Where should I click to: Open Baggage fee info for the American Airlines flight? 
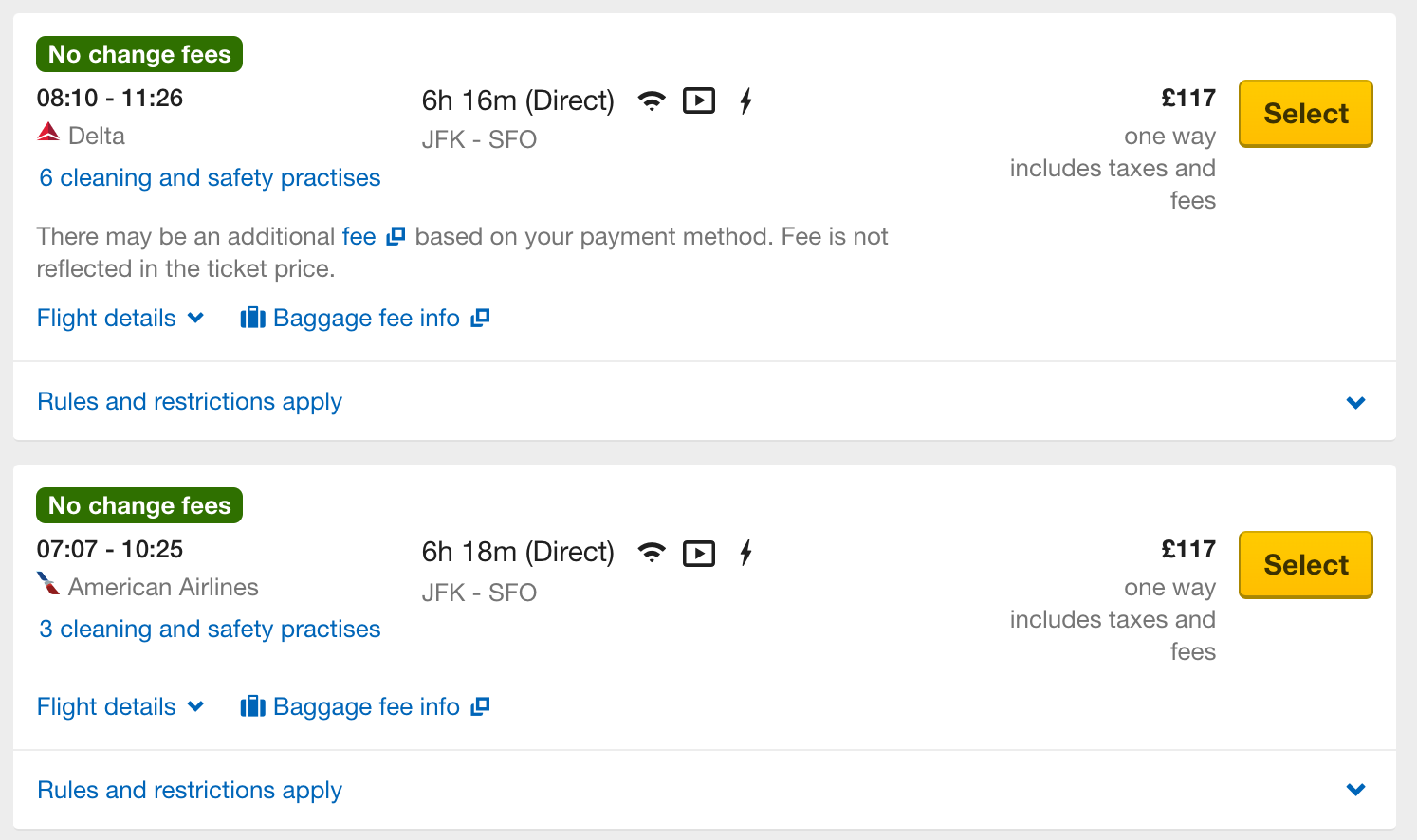pos(365,706)
